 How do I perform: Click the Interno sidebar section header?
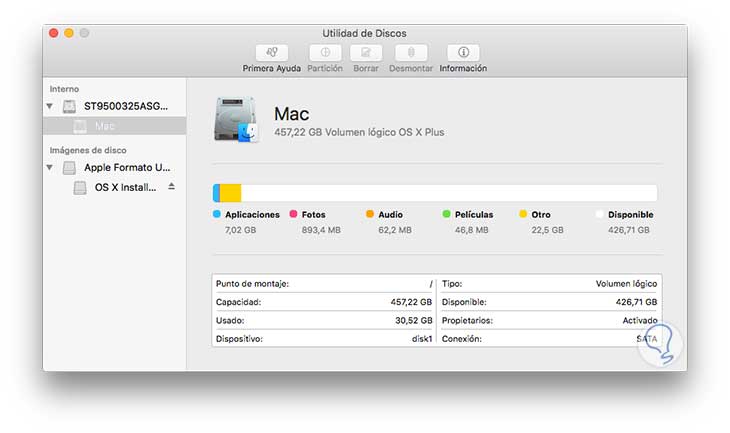coord(64,89)
